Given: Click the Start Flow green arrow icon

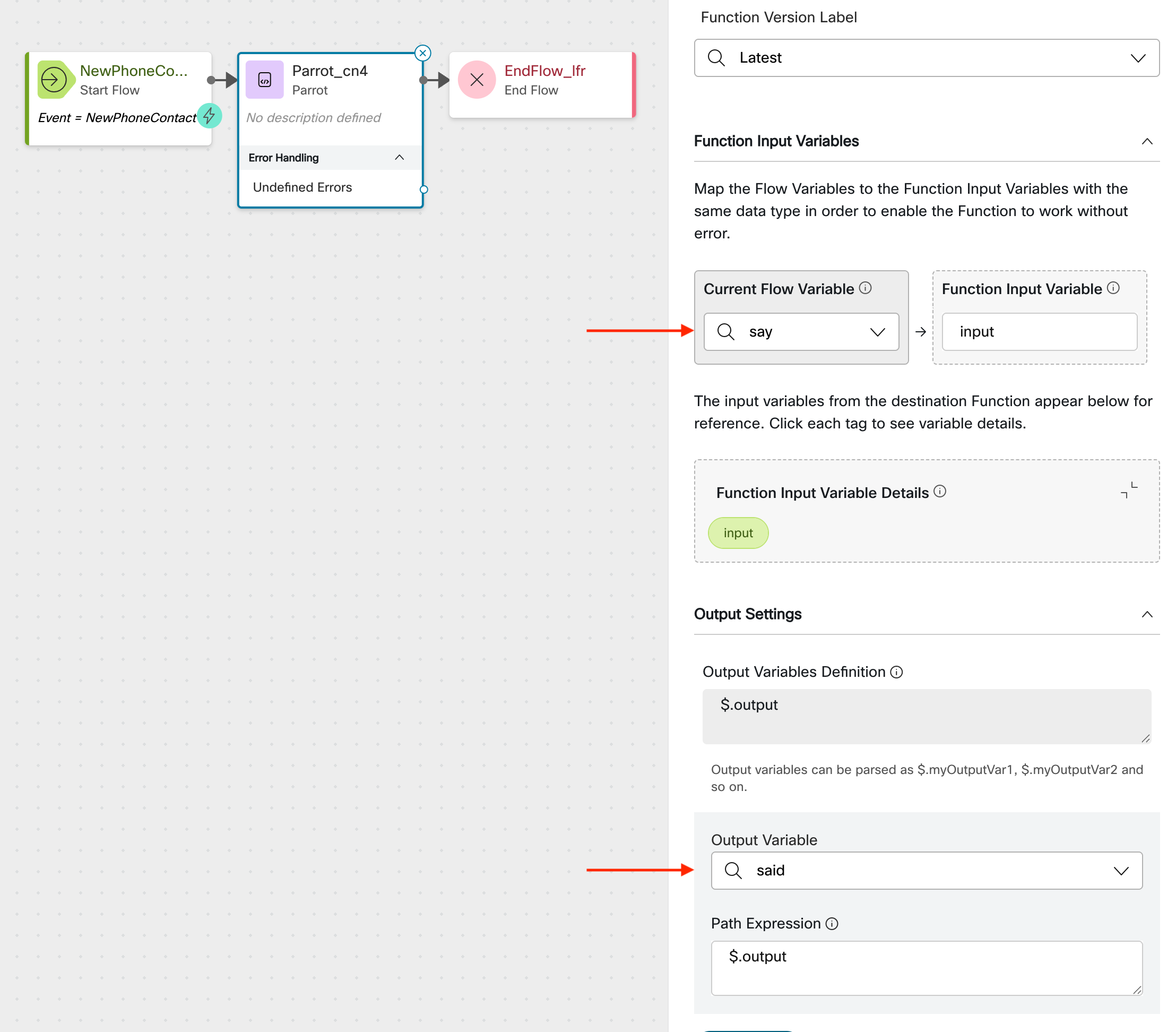Looking at the screenshot, I should 54,80.
